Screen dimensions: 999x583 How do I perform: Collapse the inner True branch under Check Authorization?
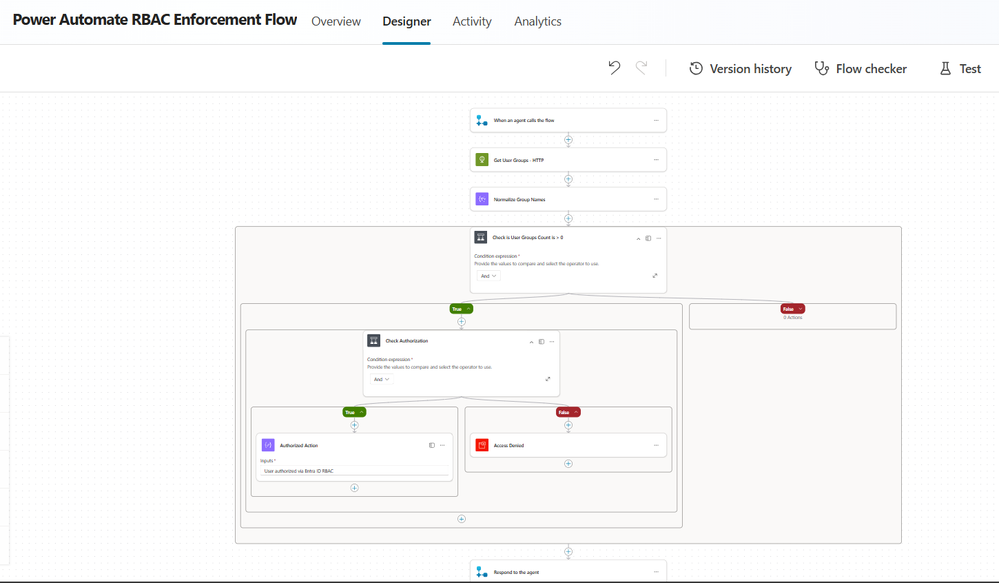tap(354, 412)
